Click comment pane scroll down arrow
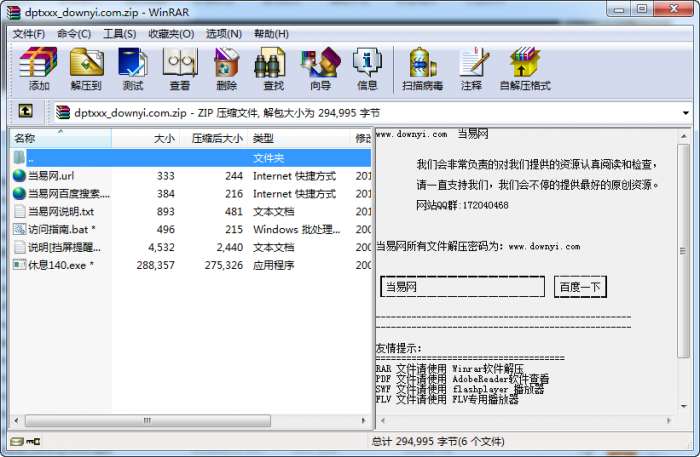 coord(683,406)
